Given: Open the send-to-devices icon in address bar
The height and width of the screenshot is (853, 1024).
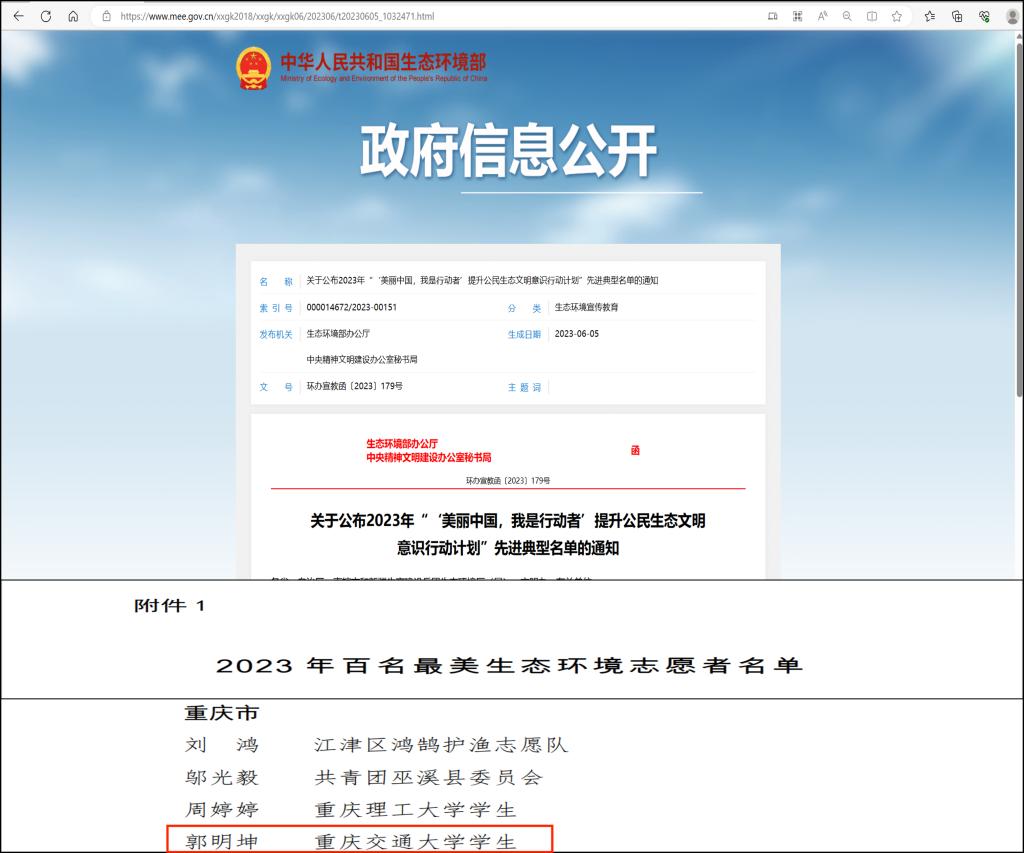Looking at the screenshot, I should coord(773,16).
